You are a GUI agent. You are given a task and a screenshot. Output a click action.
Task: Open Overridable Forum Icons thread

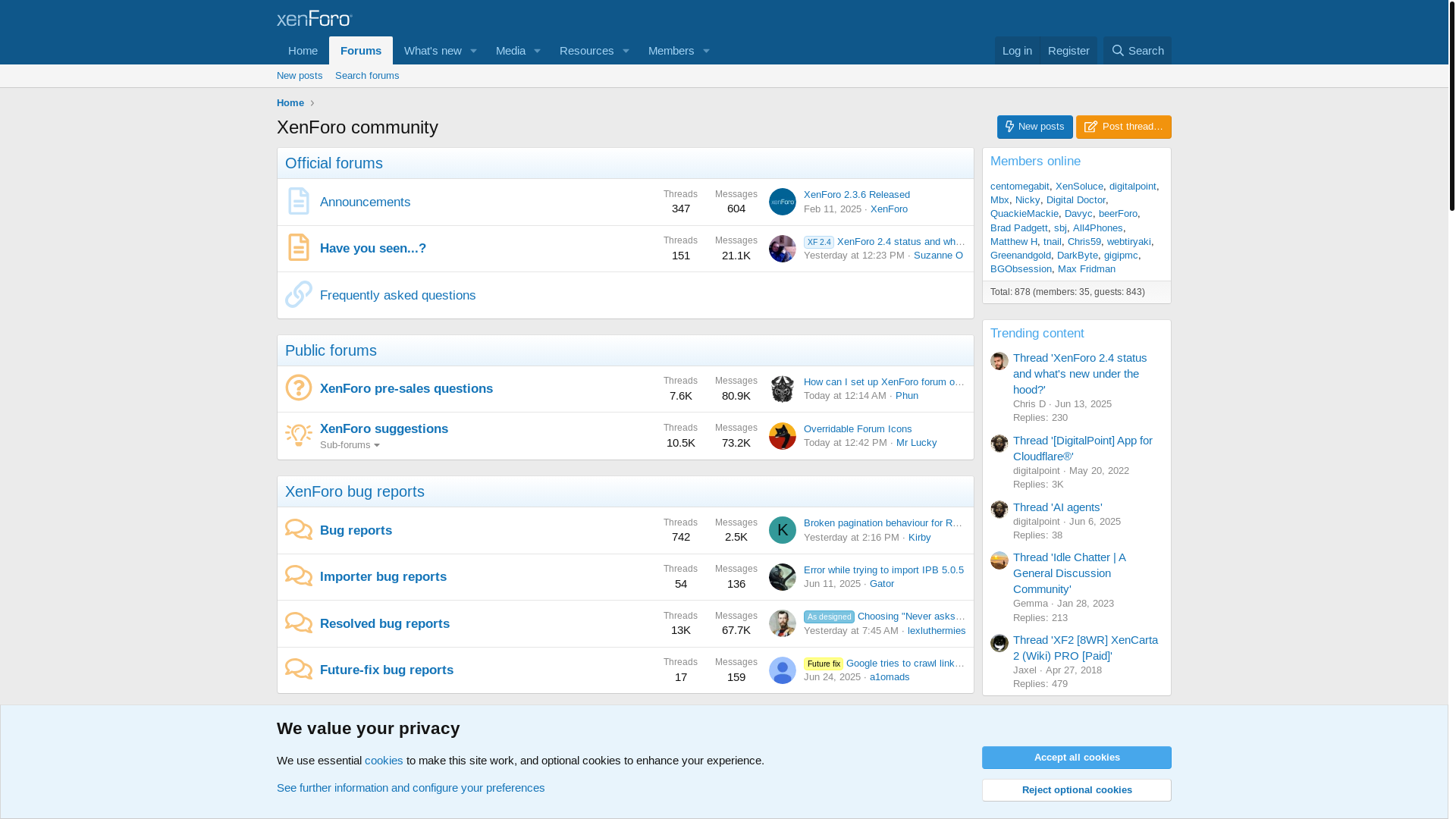point(858,429)
